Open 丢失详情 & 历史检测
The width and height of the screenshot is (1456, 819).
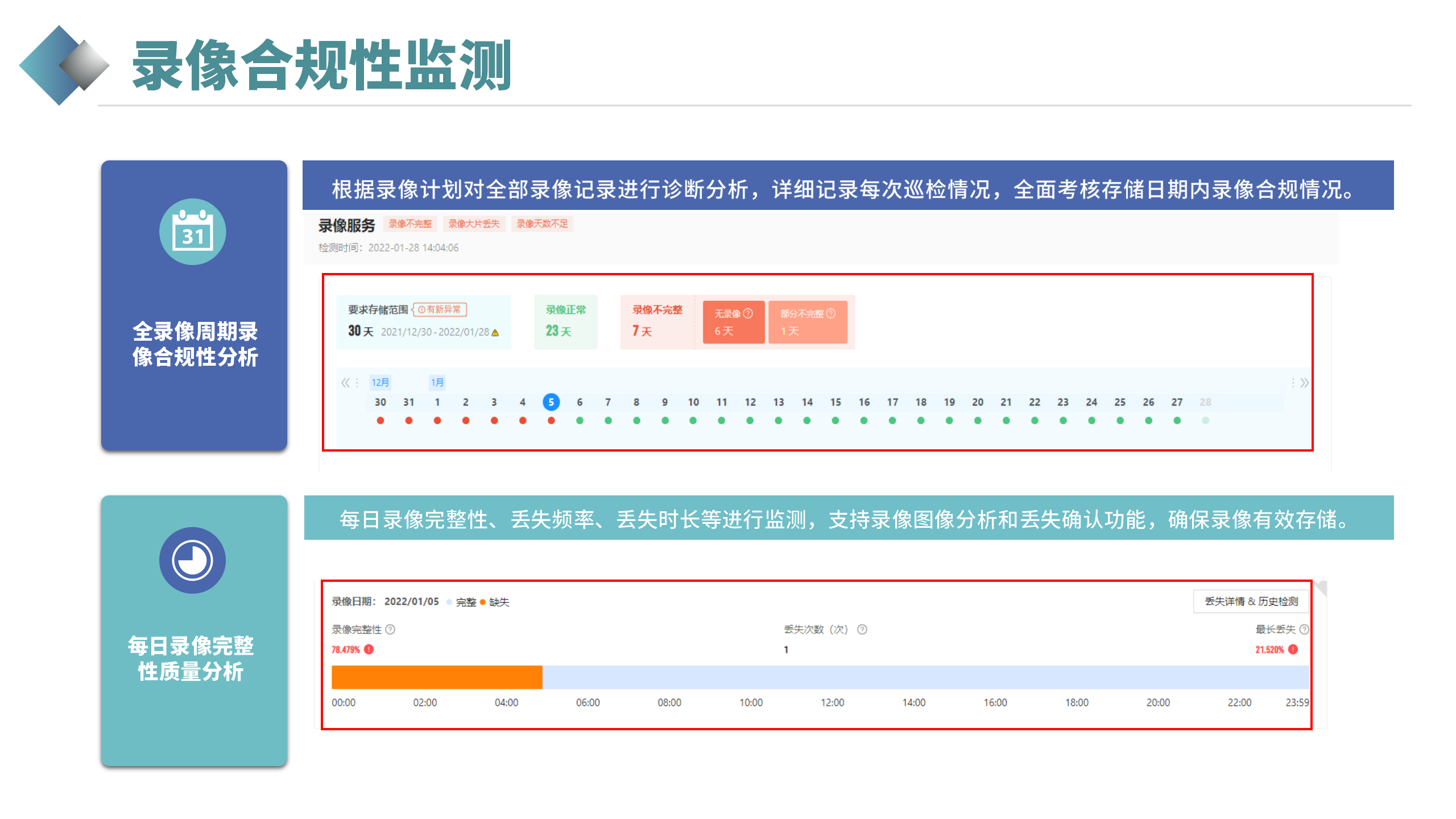(x=1250, y=602)
